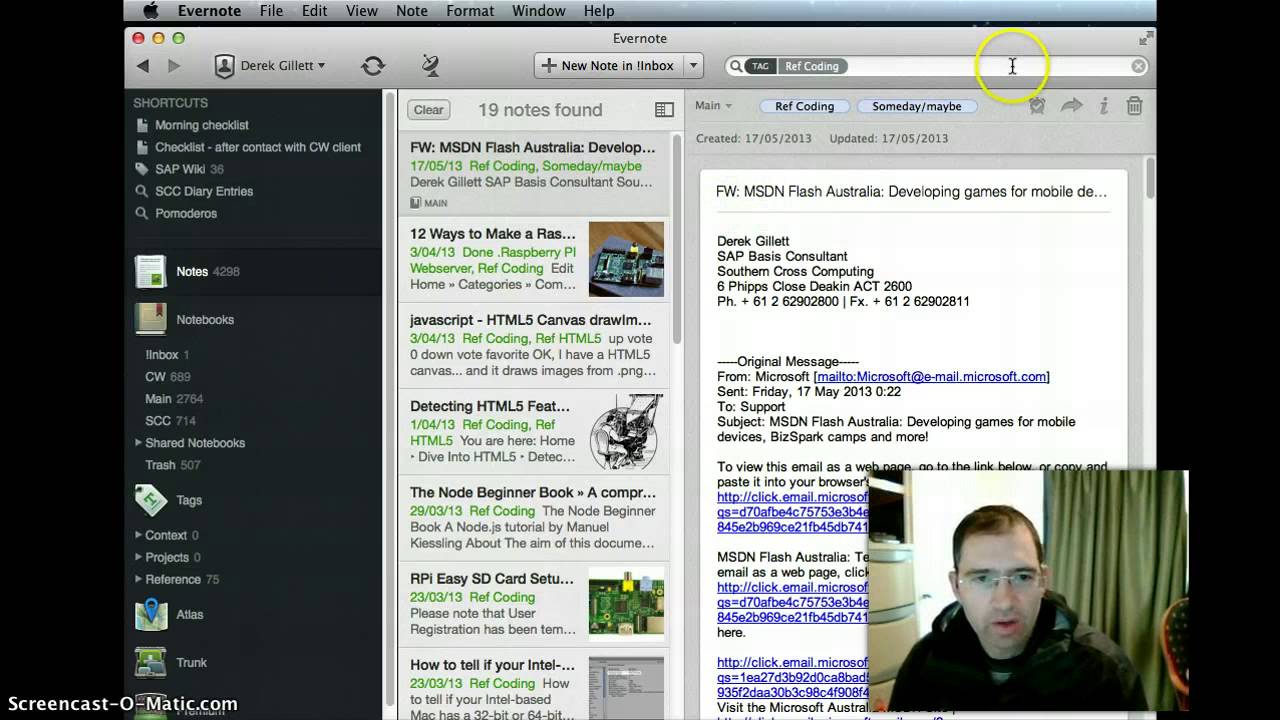The height and width of the screenshot is (720, 1280).
Task: Open the New Note notebook dropdown arrow
Action: (693, 66)
